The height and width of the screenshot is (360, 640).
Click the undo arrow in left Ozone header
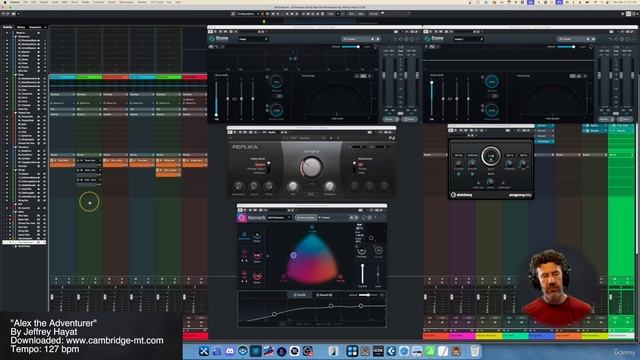[x=395, y=39]
